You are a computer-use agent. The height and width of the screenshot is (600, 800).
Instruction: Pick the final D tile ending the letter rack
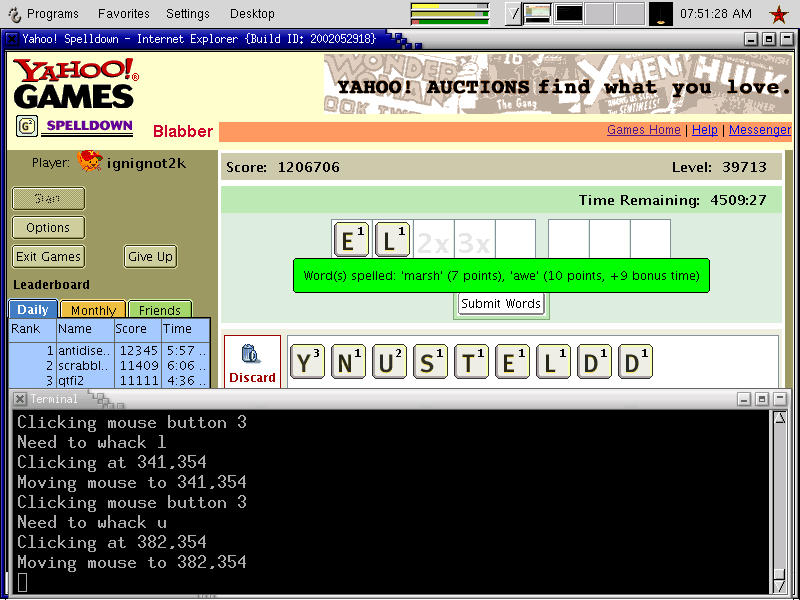point(635,362)
